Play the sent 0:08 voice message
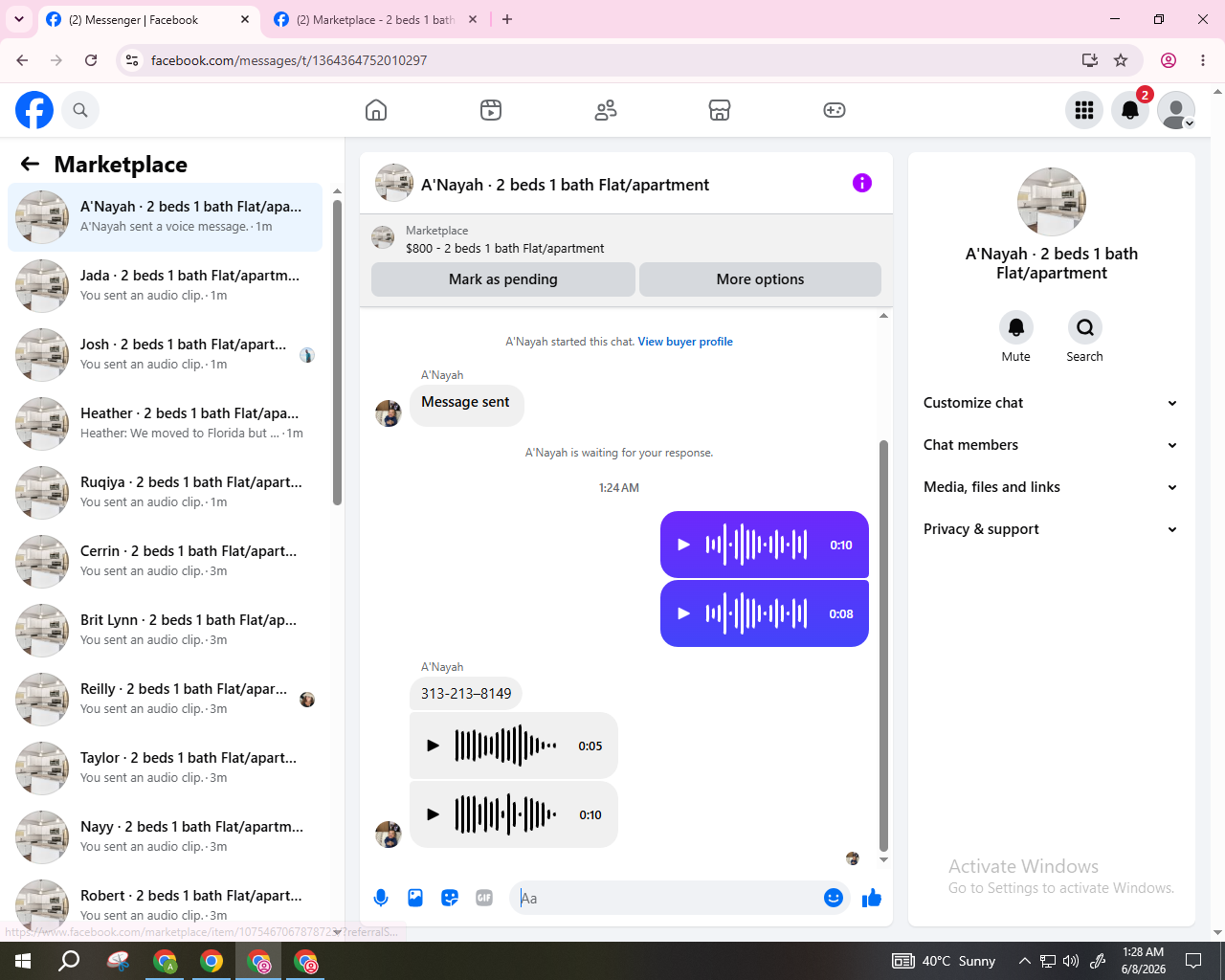Image resolution: width=1225 pixels, height=980 pixels. (x=683, y=613)
